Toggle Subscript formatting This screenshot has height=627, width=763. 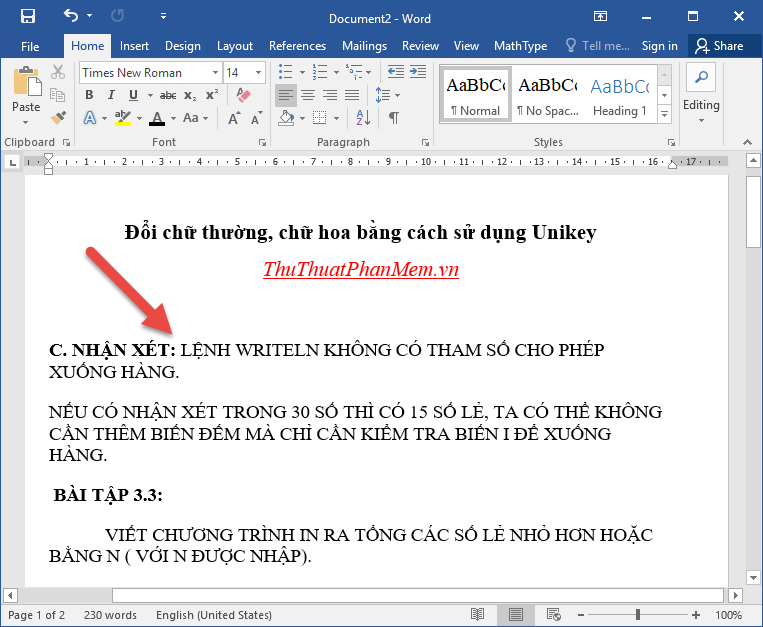pyautogui.click(x=190, y=95)
